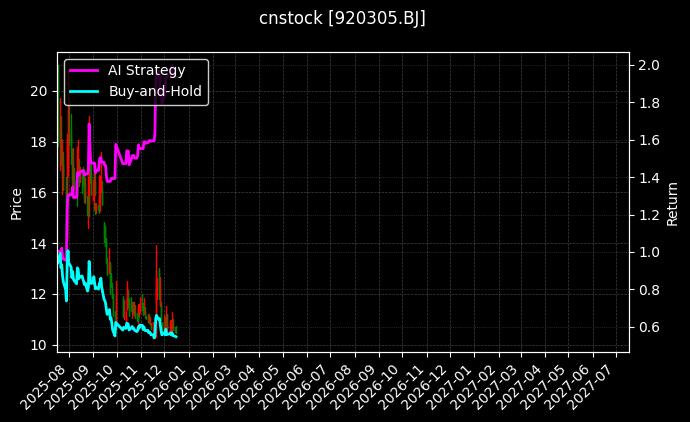Click the 18 price tick label

coord(38,142)
